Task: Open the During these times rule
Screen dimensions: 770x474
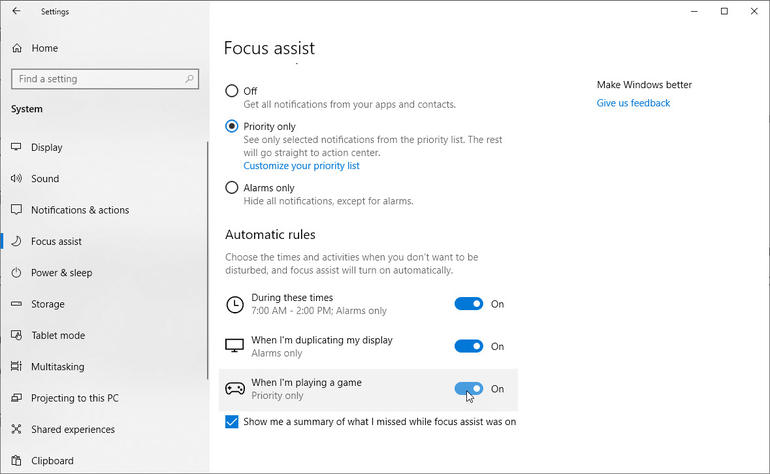Action: (x=368, y=304)
